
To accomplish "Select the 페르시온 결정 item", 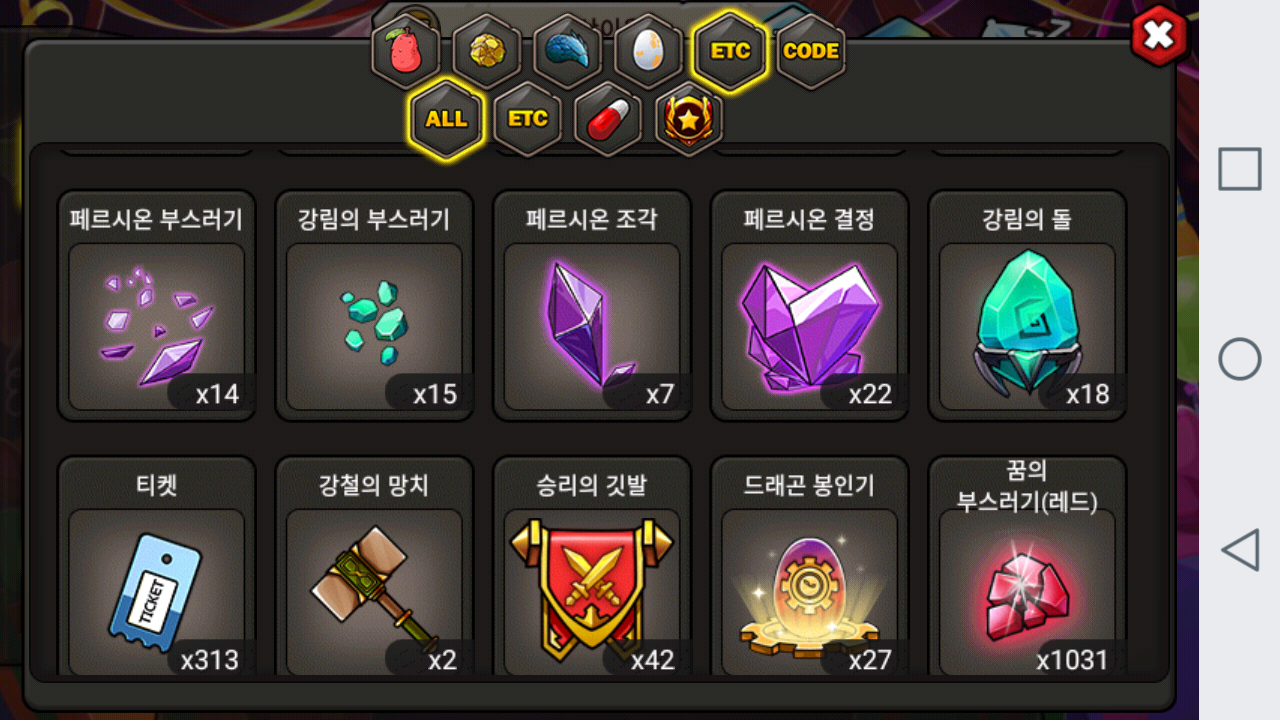I will coord(810,306).
